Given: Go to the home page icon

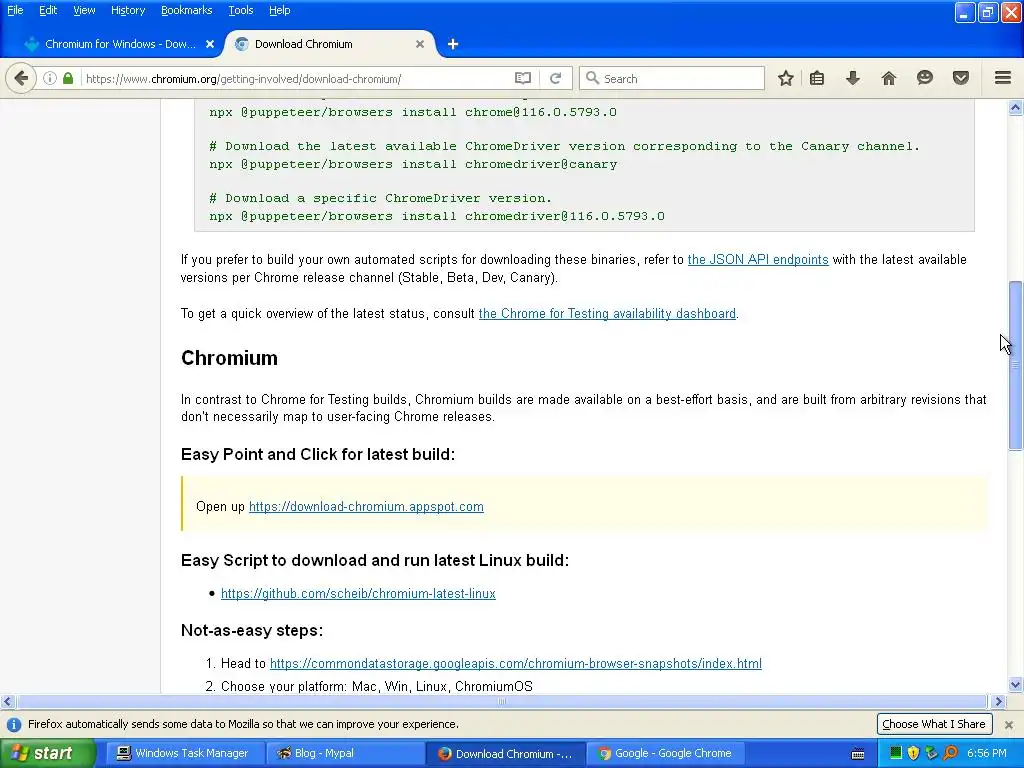Looking at the screenshot, I should 889,78.
